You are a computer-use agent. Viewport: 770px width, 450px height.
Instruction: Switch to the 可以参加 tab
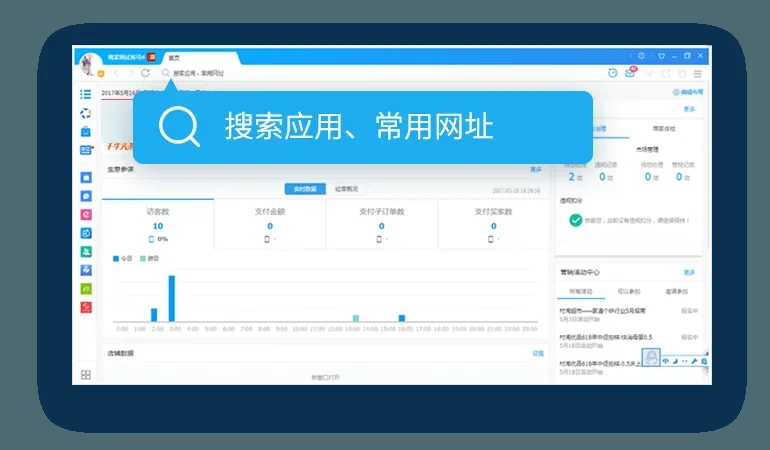[x=629, y=291]
